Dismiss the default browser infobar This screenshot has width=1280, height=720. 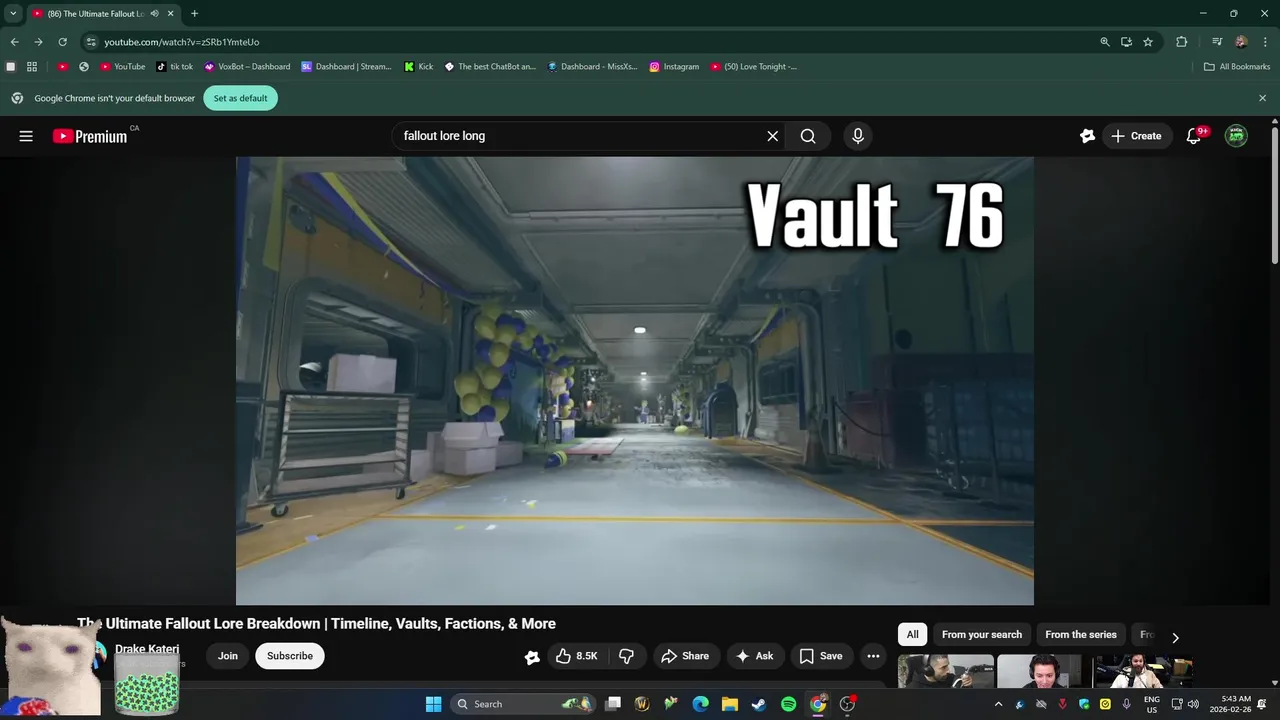pyautogui.click(x=1262, y=98)
